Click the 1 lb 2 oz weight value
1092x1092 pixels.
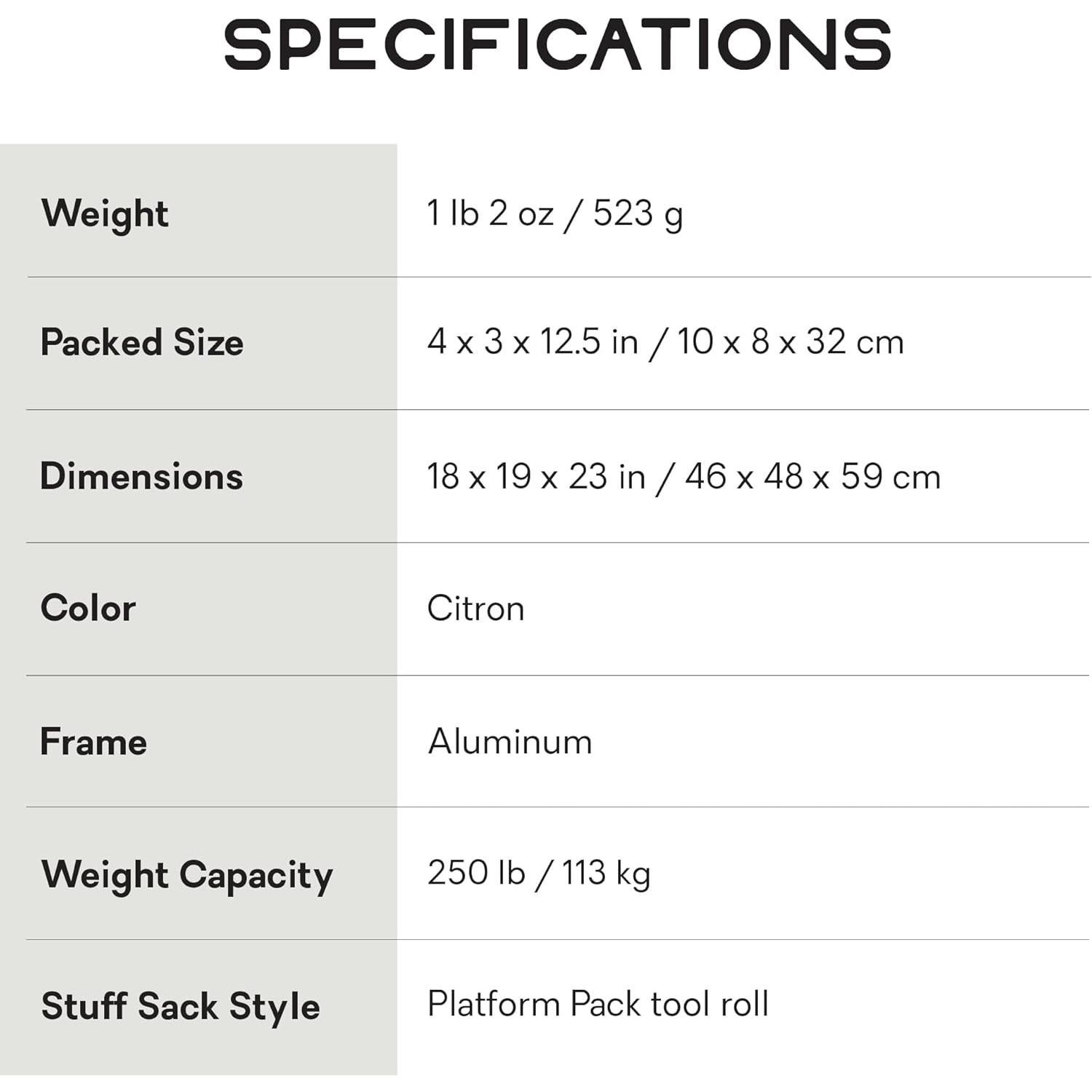coord(490,213)
